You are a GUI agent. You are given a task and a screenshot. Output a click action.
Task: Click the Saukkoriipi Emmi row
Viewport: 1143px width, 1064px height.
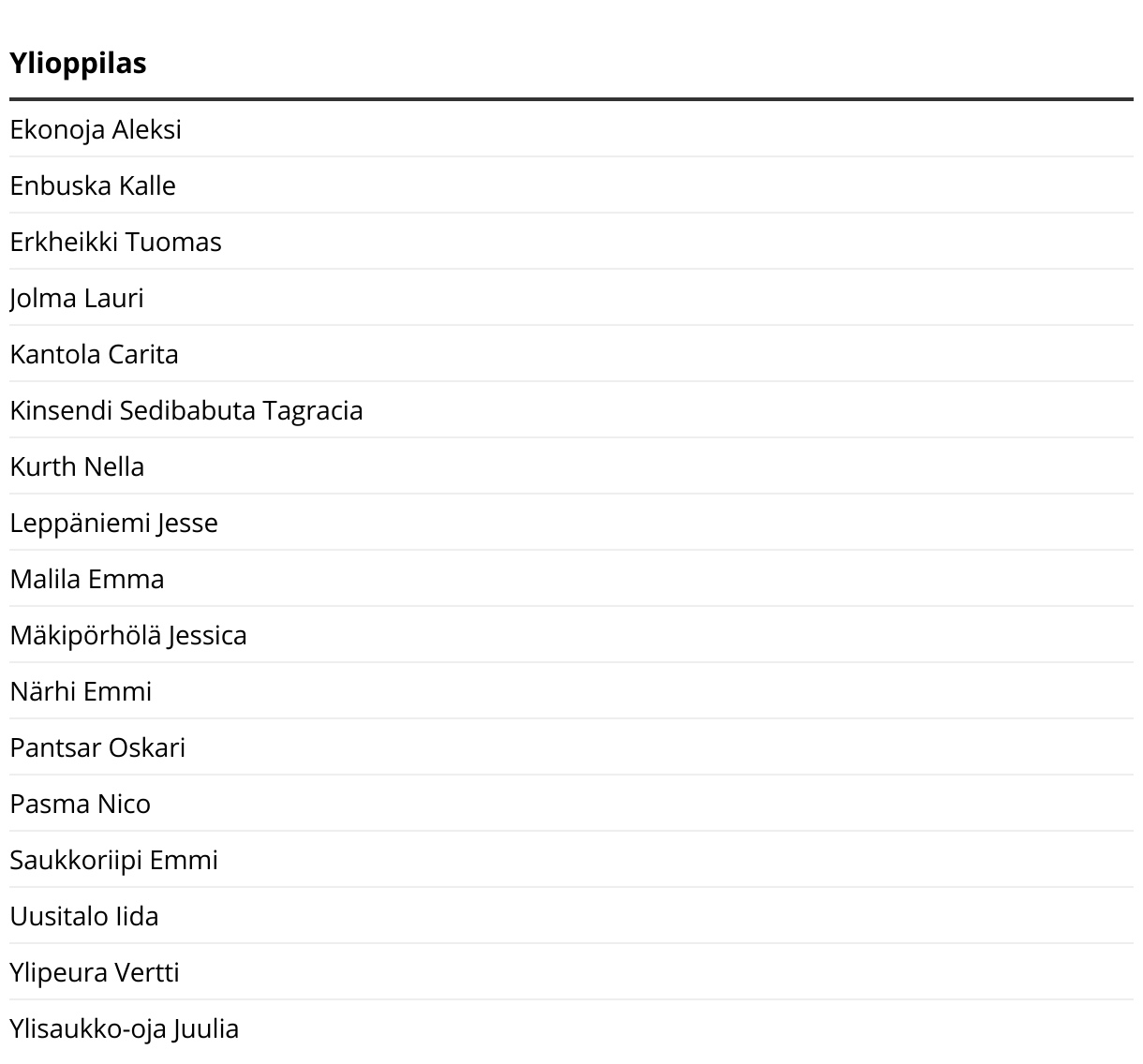[113, 860]
